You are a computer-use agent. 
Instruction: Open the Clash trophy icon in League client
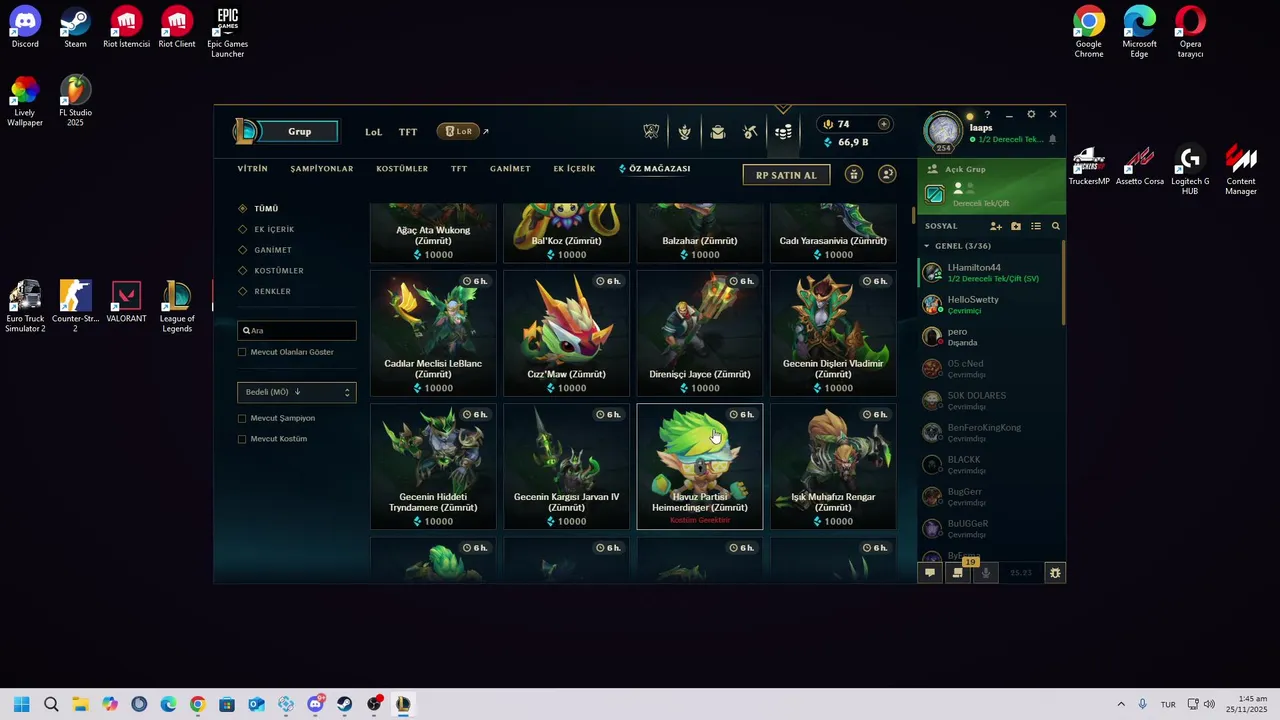[x=651, y=132]
